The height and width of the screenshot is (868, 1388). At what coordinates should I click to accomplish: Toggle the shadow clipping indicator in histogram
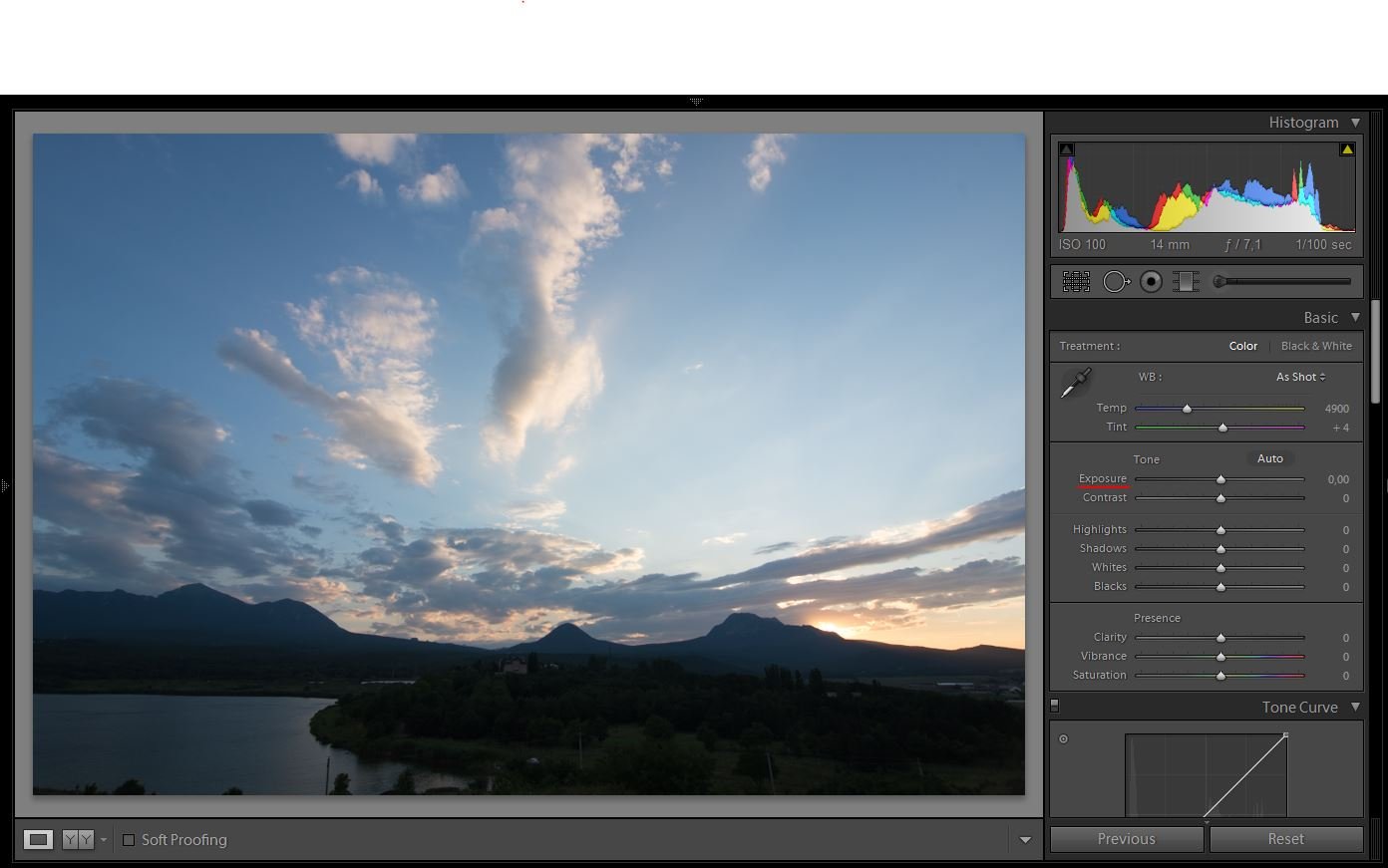[1066, 149]
